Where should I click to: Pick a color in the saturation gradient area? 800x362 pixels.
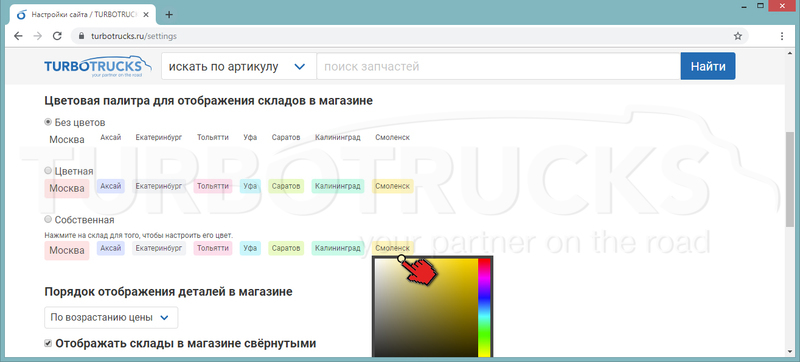click(426, 307)
